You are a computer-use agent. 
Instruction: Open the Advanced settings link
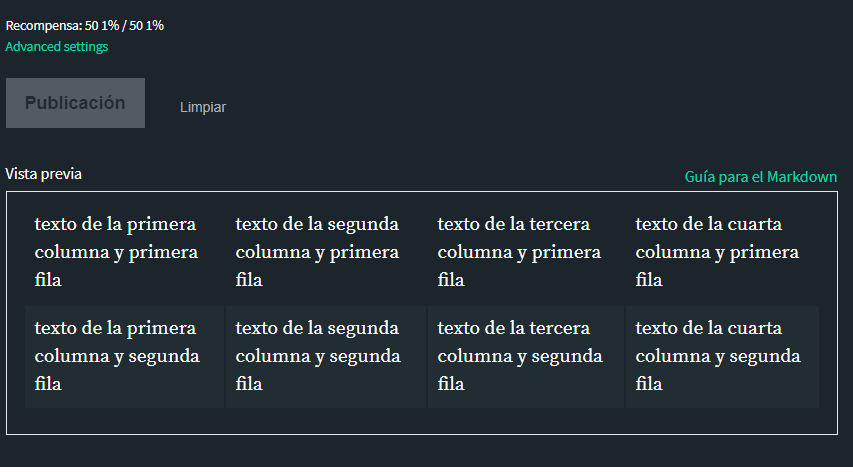click(x=57, y=47)
